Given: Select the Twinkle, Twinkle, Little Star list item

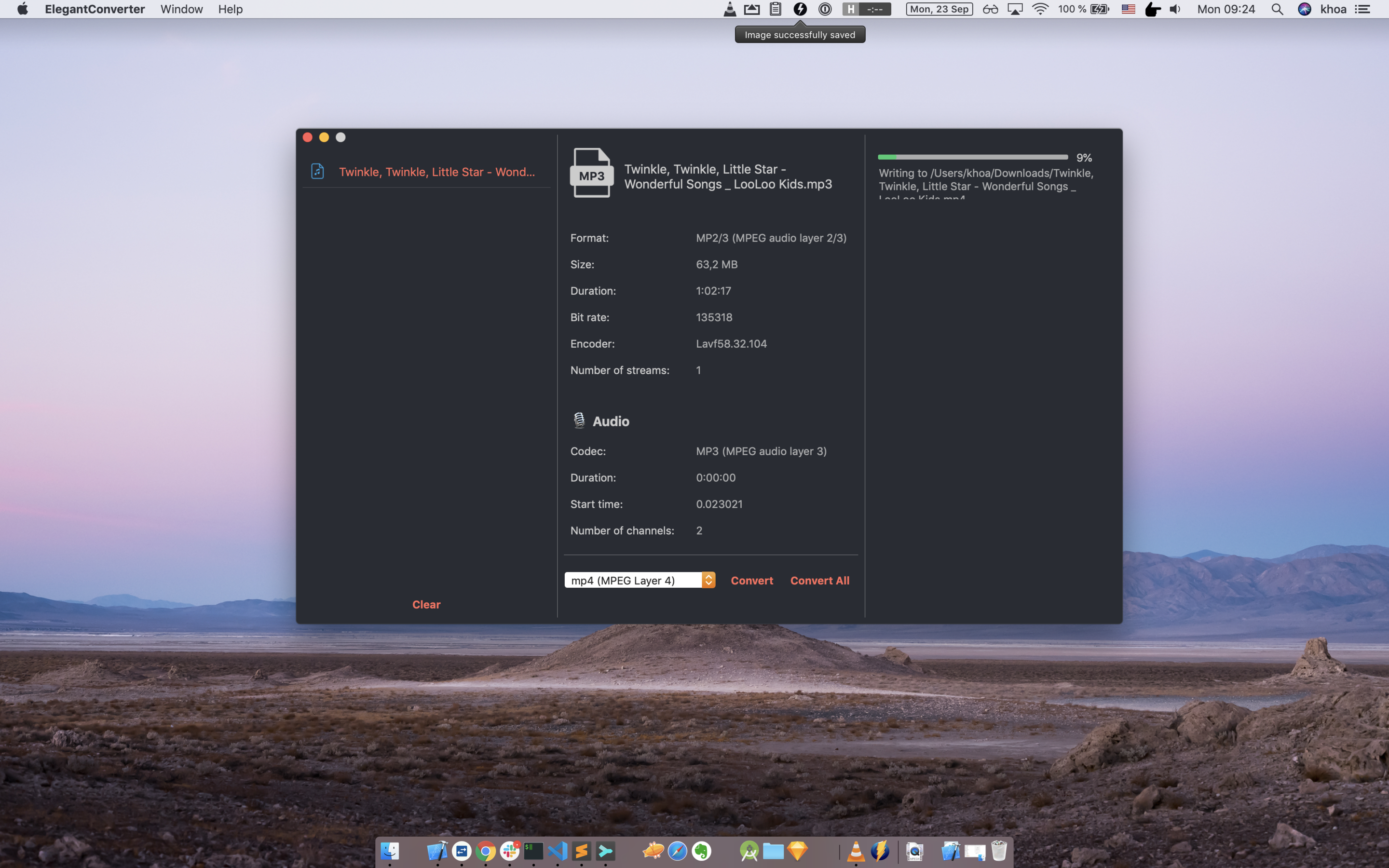Looking at the screenshot, I should 436,172.
